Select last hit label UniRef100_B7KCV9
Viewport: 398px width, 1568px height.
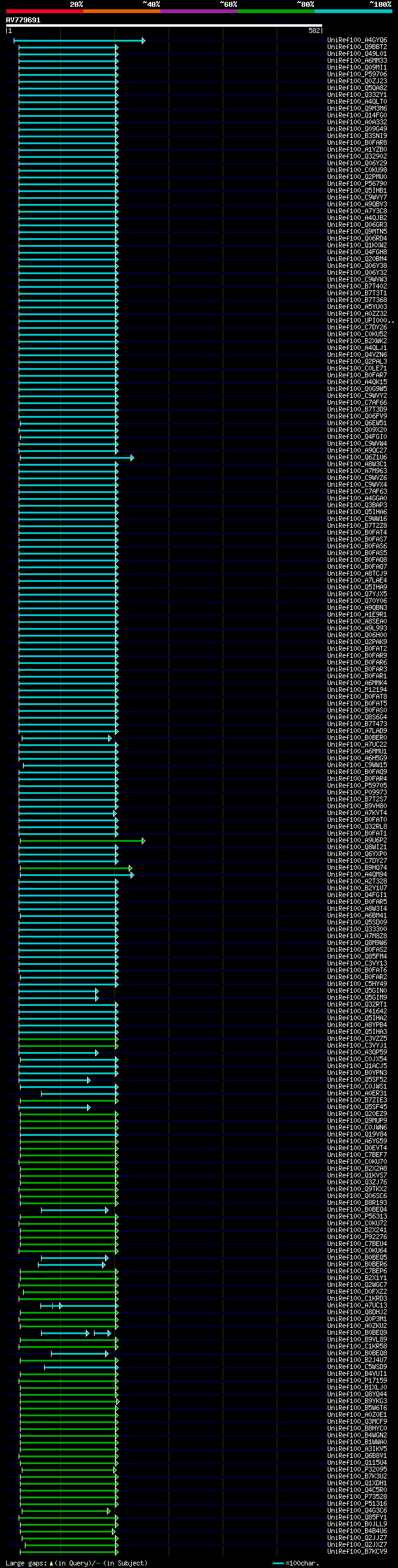(357, 1552)
